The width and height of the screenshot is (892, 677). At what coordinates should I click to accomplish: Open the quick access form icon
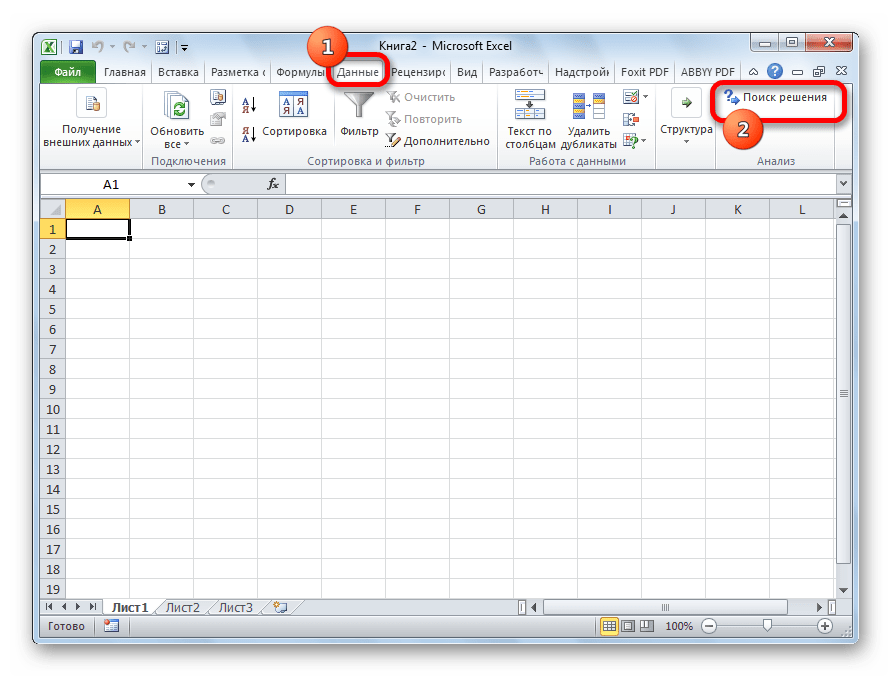(x=162, y=47)
